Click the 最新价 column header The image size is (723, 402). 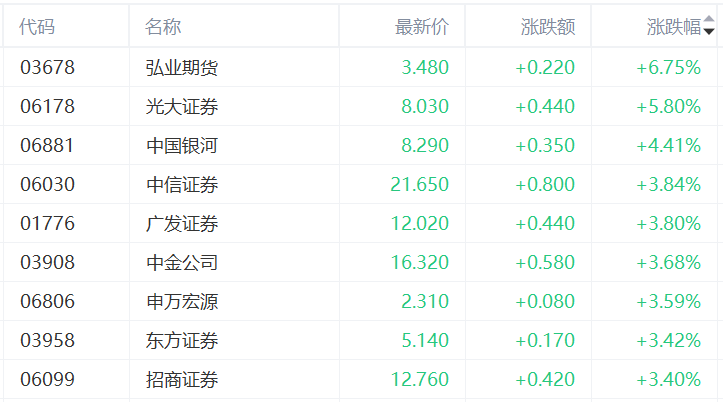point(422,27)
